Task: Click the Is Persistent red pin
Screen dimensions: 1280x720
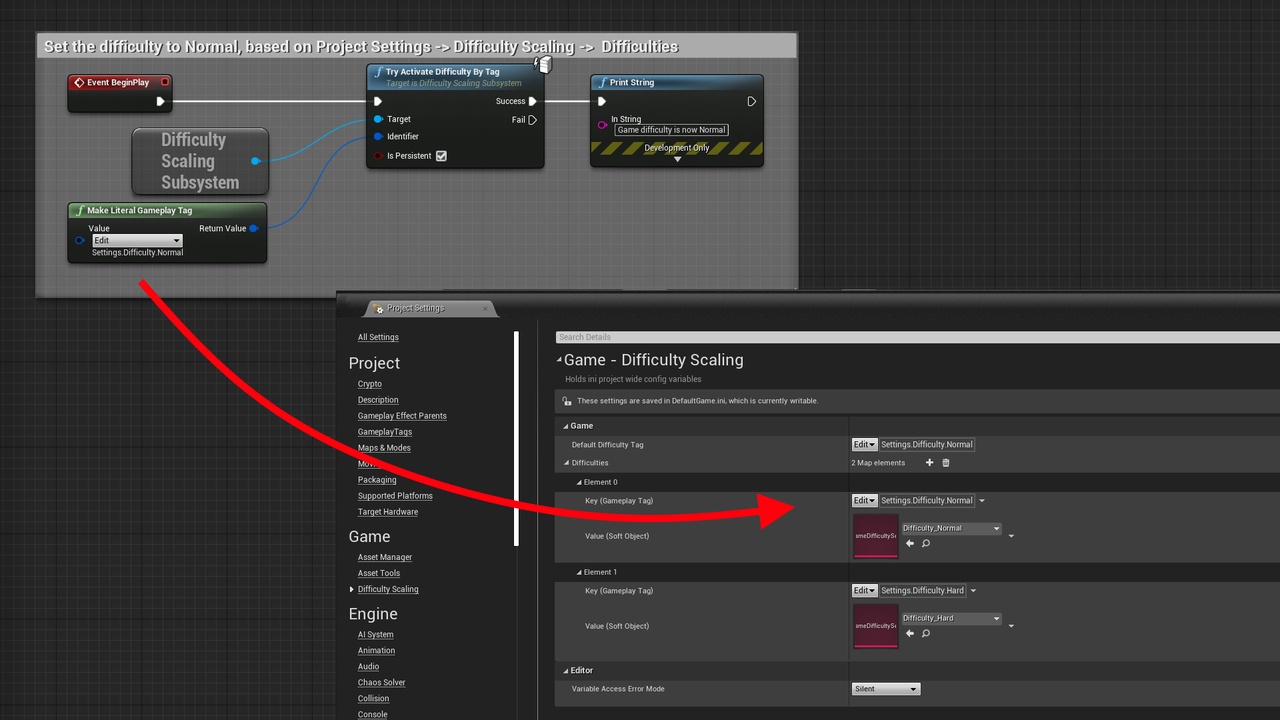Action: coord(378,156)
